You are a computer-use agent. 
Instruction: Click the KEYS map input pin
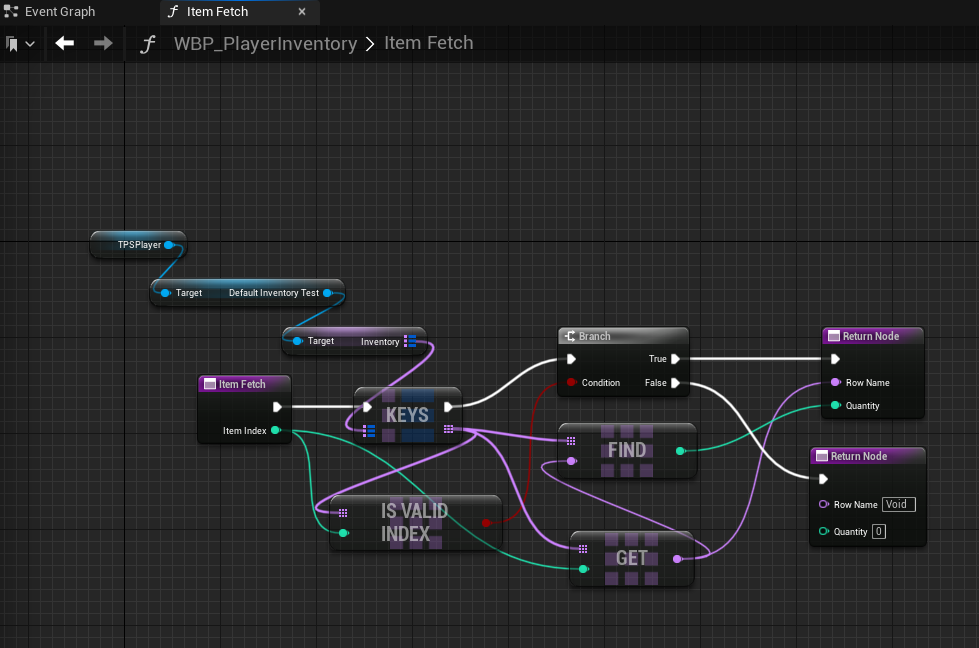click(x=368, y=430)
